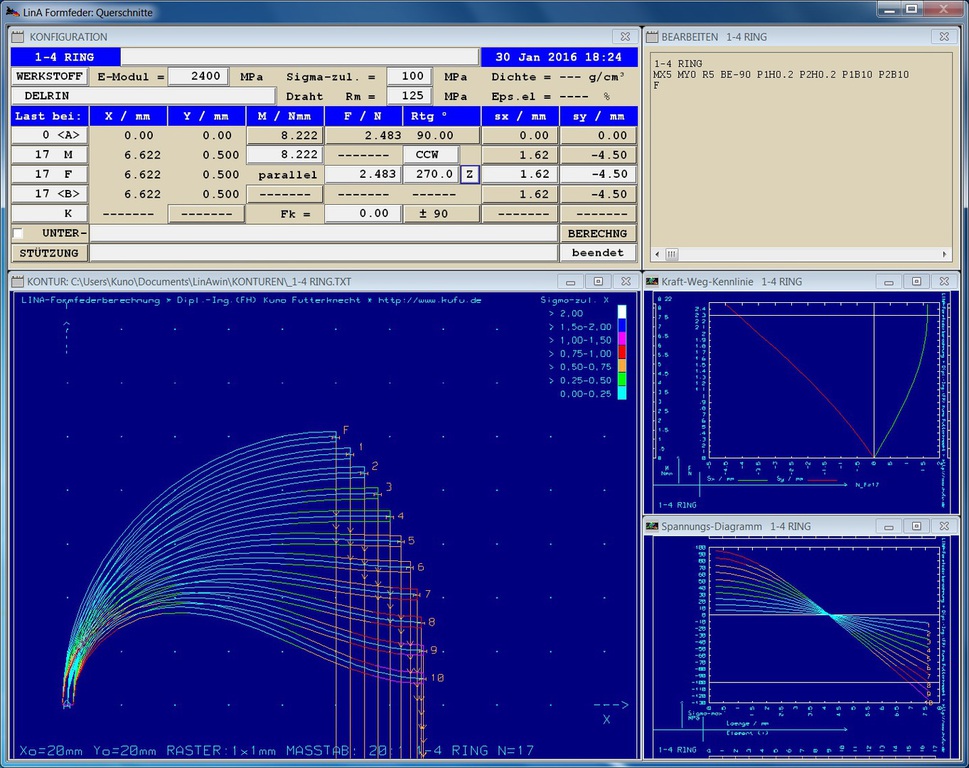Click the E-Modul value field 2400
This screenshot has width=969, height=768.
(x=198, y=76)
